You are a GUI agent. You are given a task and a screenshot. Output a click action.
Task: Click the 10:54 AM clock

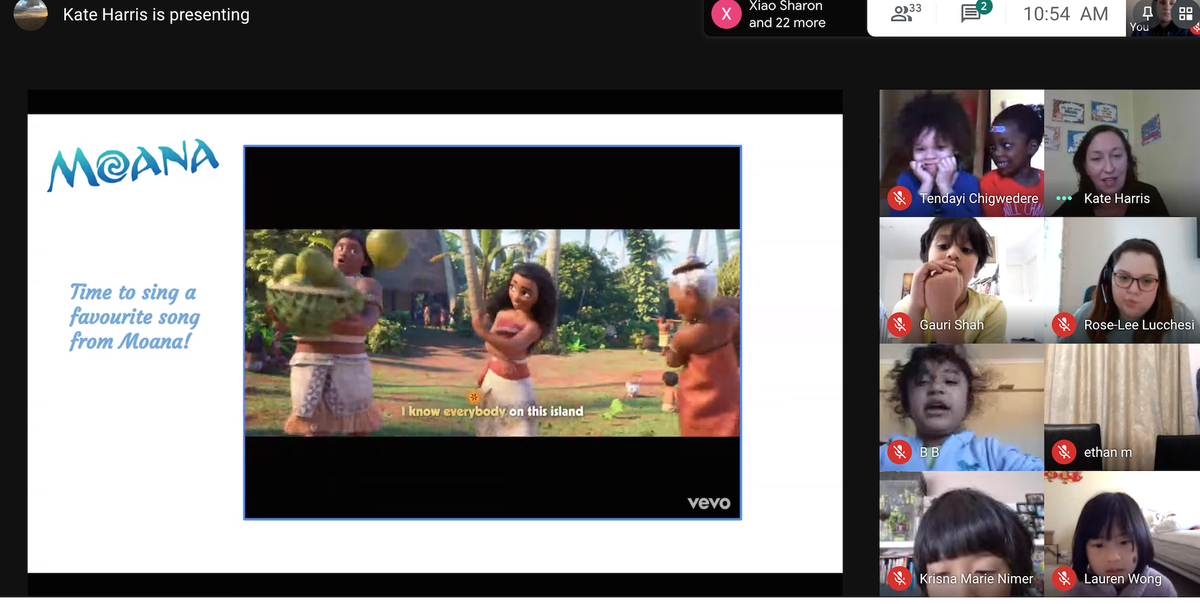(x=1066, y=14)
